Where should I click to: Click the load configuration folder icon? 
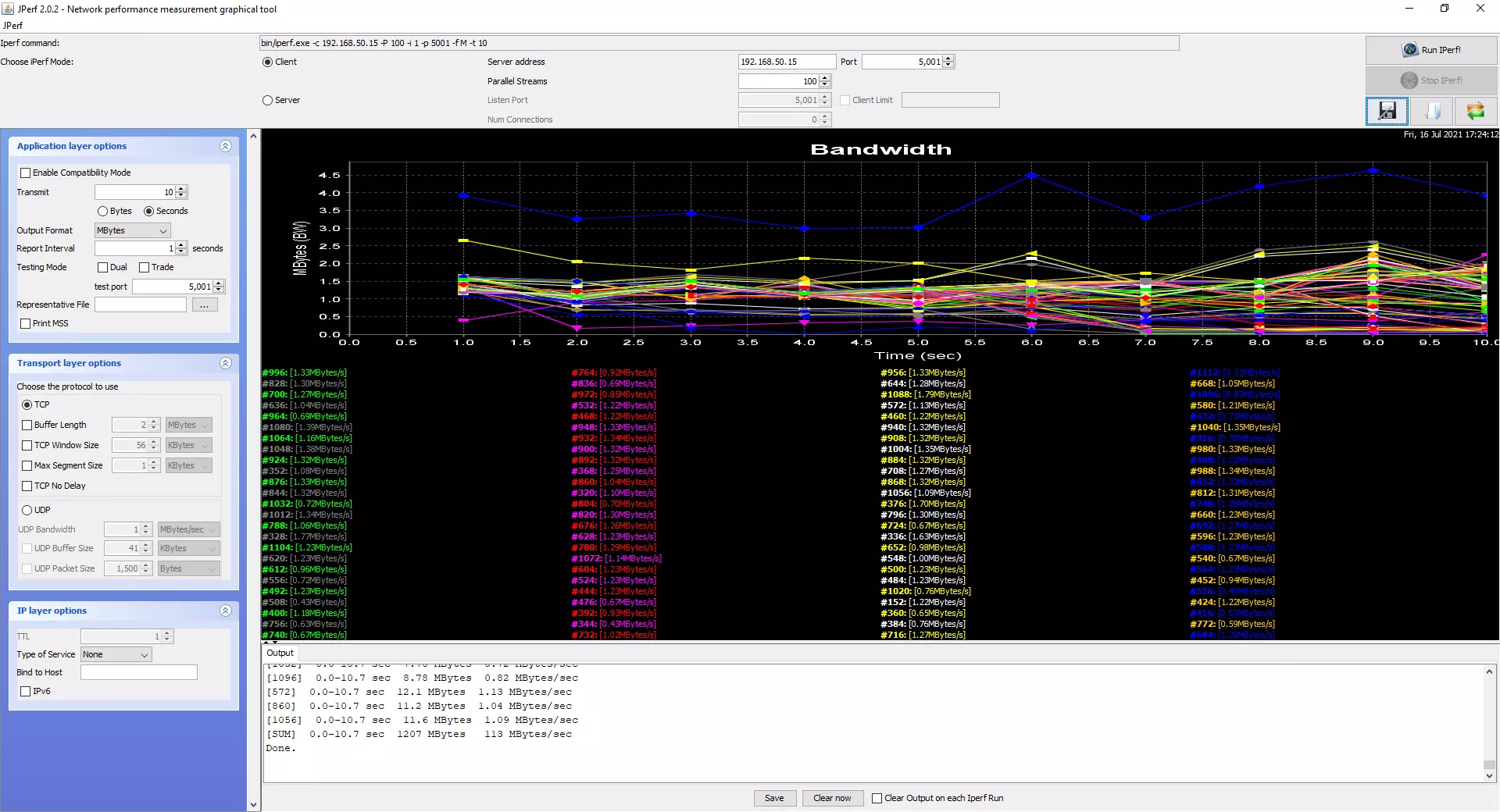point(1432,111)
